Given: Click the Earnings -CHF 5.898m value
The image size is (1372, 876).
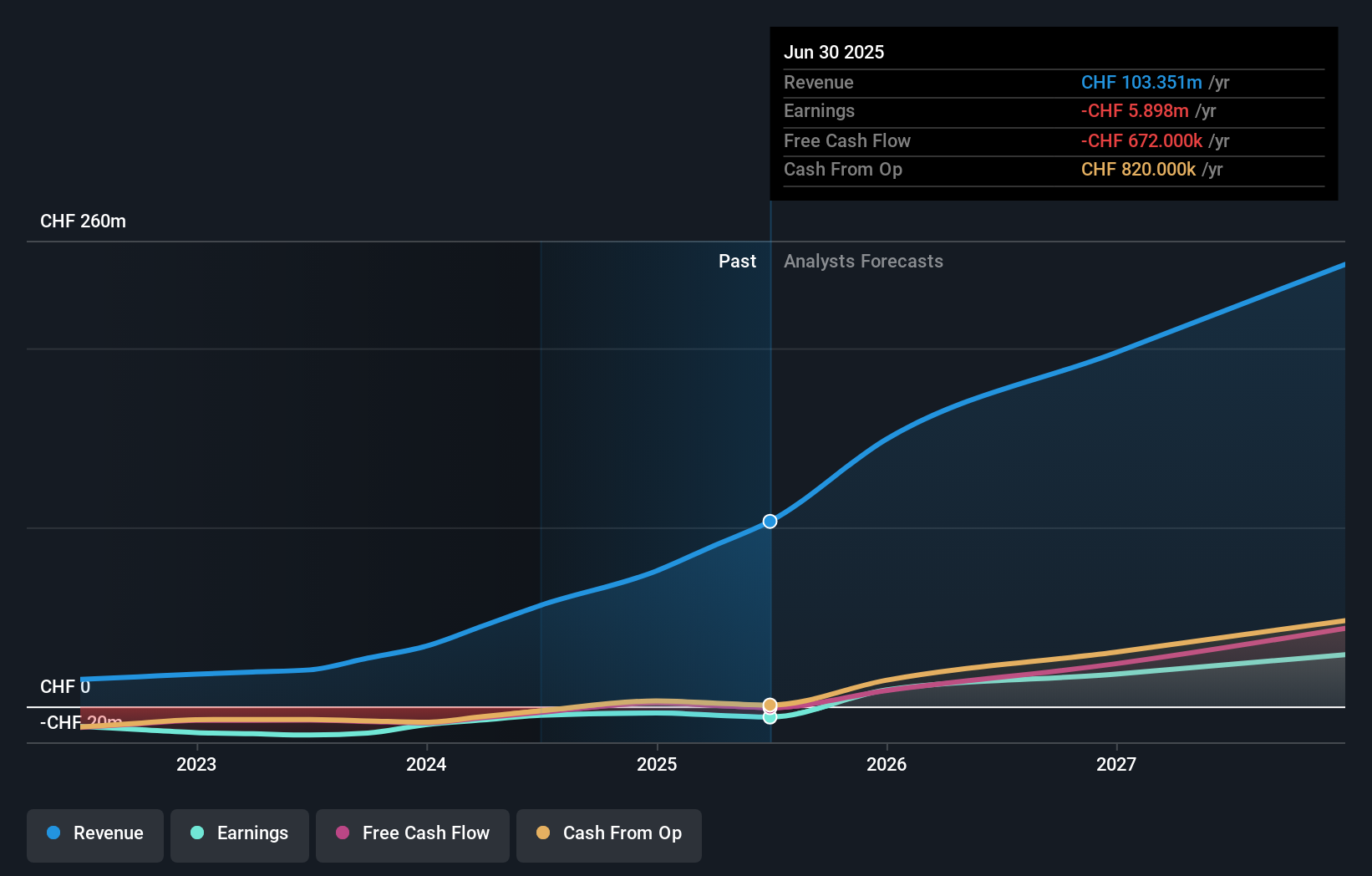Looking at the screenshot, I should click(1136, 110).
